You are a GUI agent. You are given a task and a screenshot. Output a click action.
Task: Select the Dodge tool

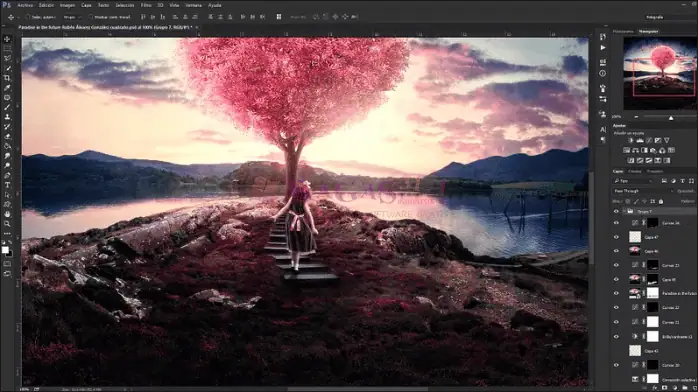tap(7, 166)
